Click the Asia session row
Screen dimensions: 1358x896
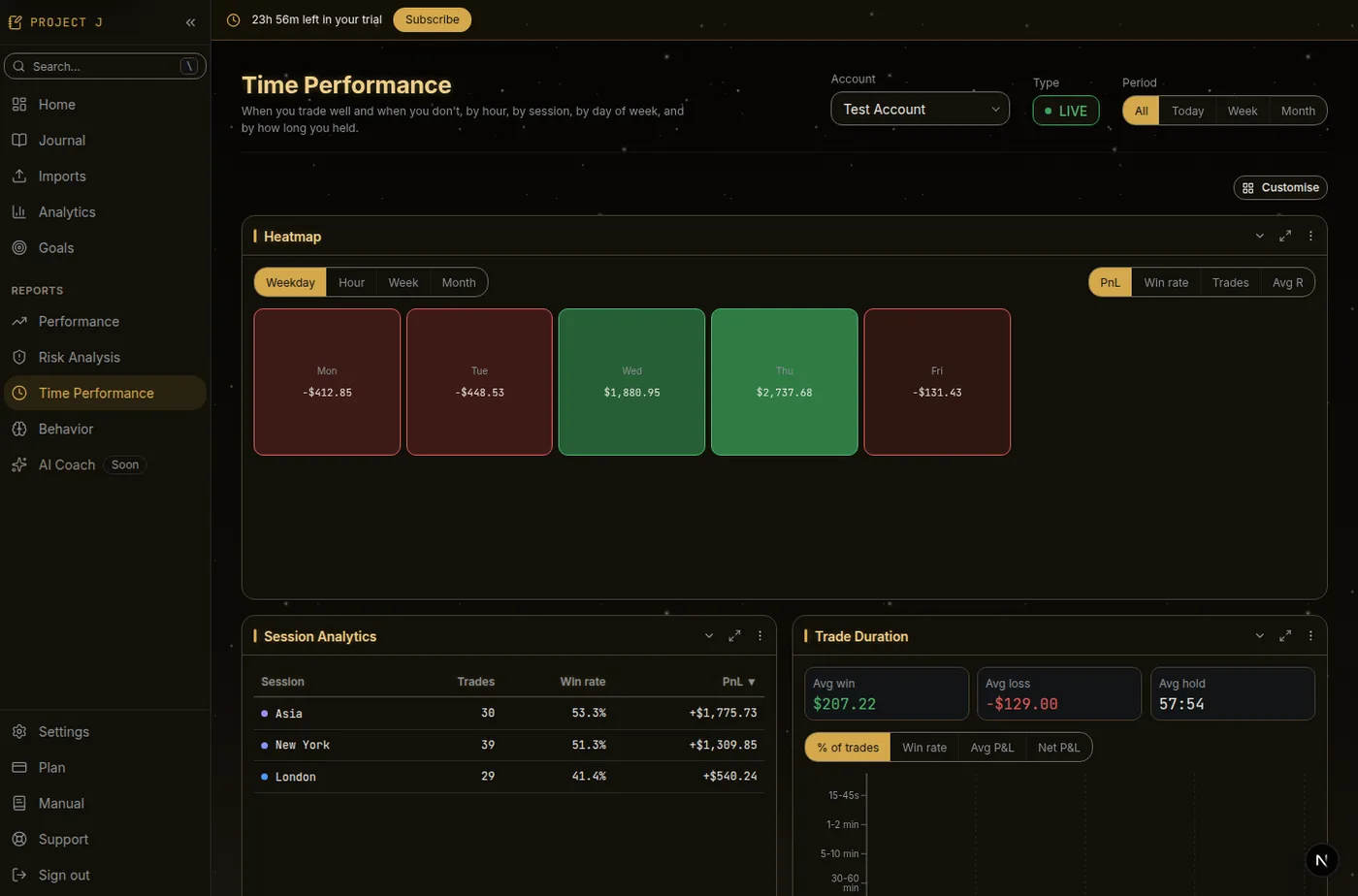[x=508, y=713]
